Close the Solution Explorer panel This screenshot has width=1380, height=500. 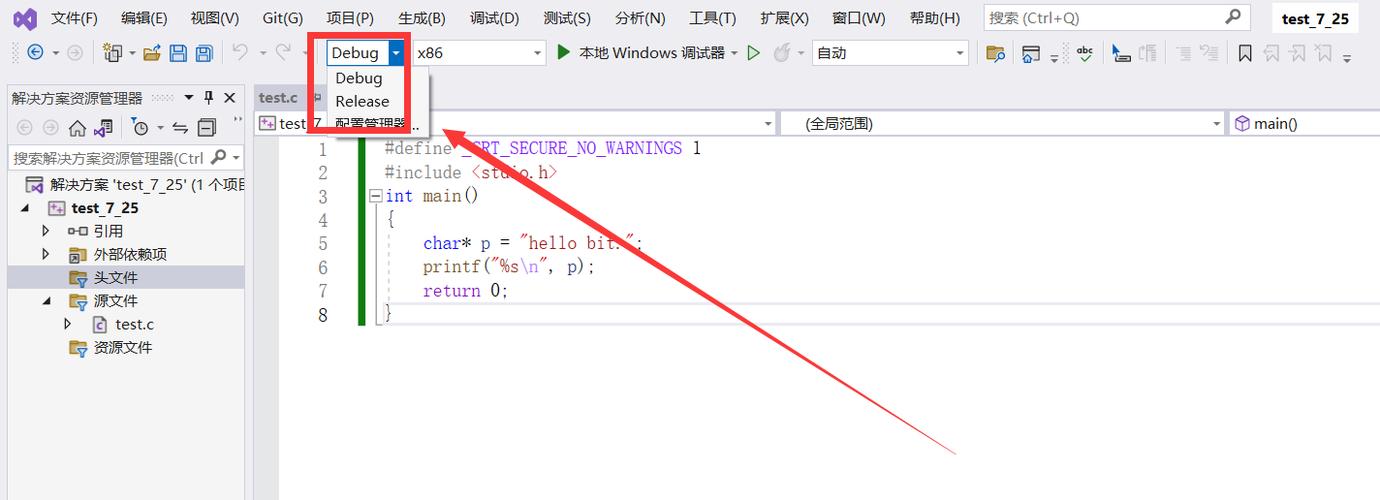coord(230,97)
